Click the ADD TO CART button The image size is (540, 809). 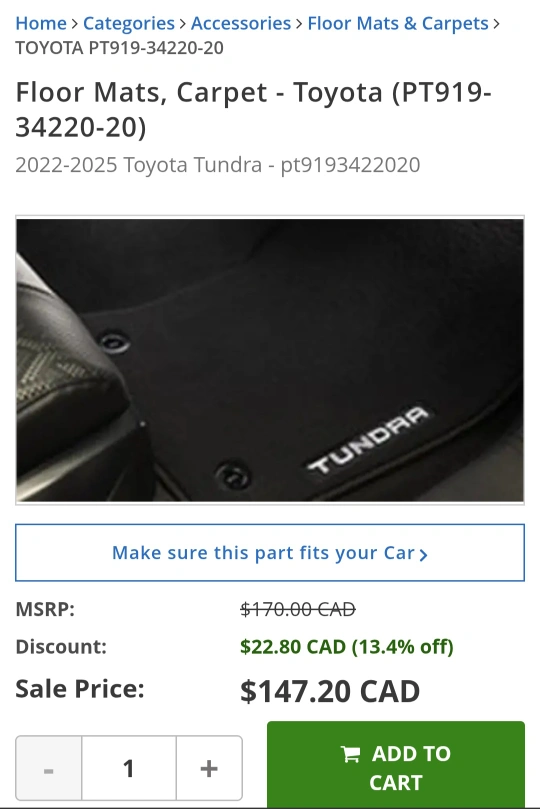(x=396, y=765)
